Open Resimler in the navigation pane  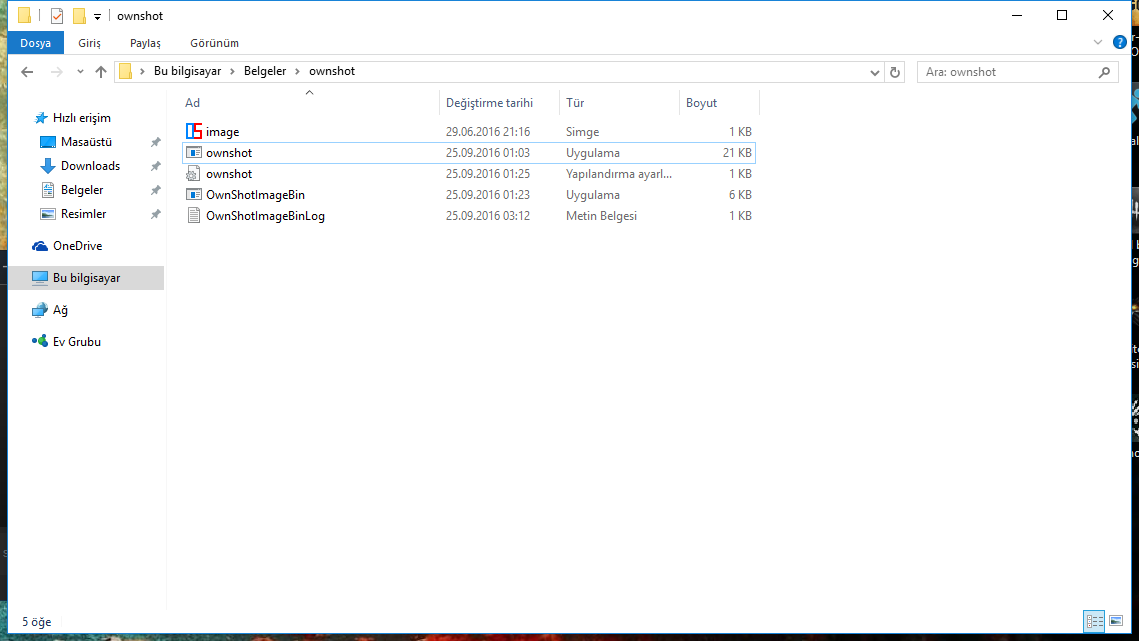pos(84,214)
